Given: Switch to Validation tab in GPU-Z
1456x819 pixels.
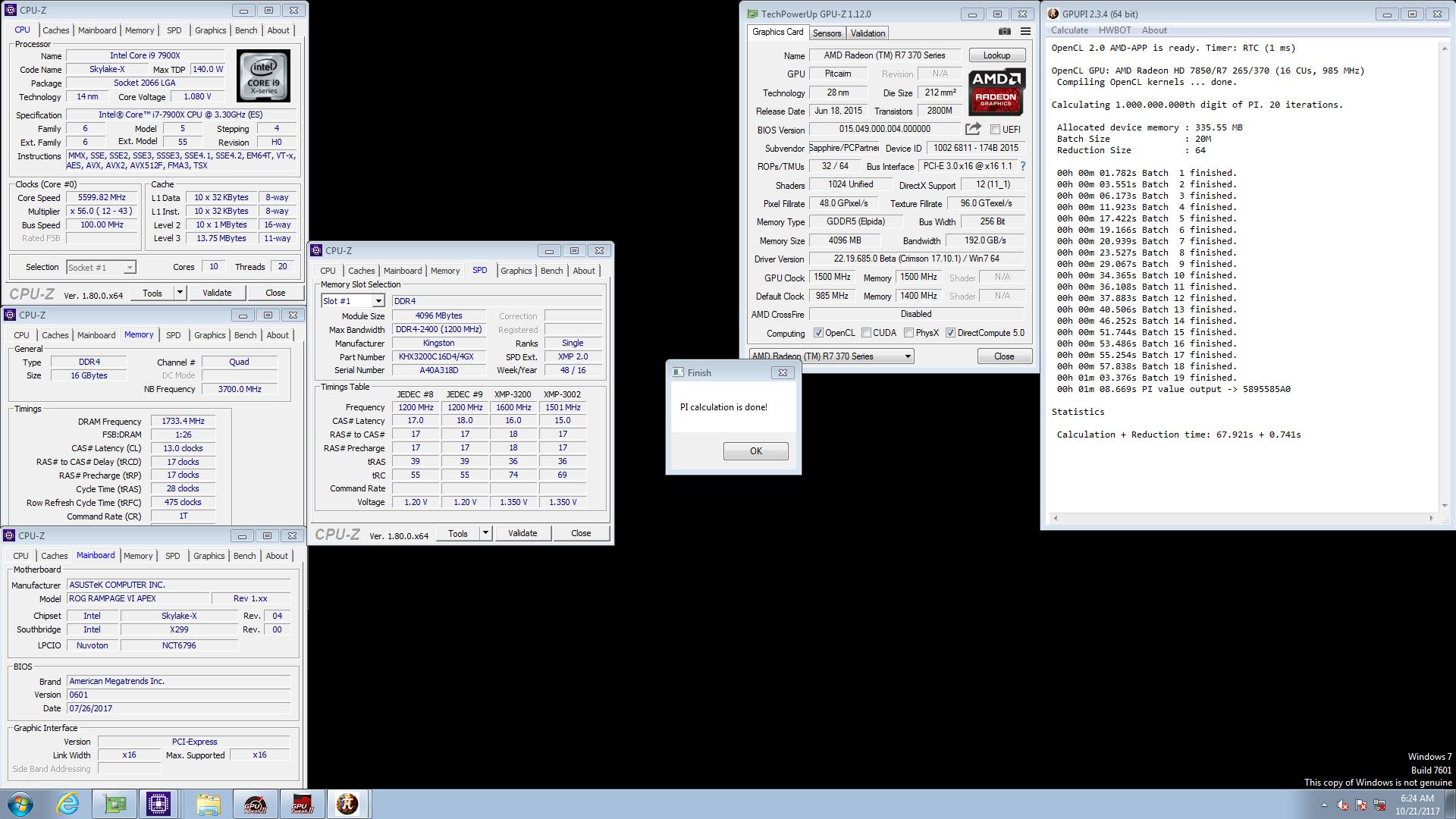Looking at the screenshot, I should tap(868, 33).
